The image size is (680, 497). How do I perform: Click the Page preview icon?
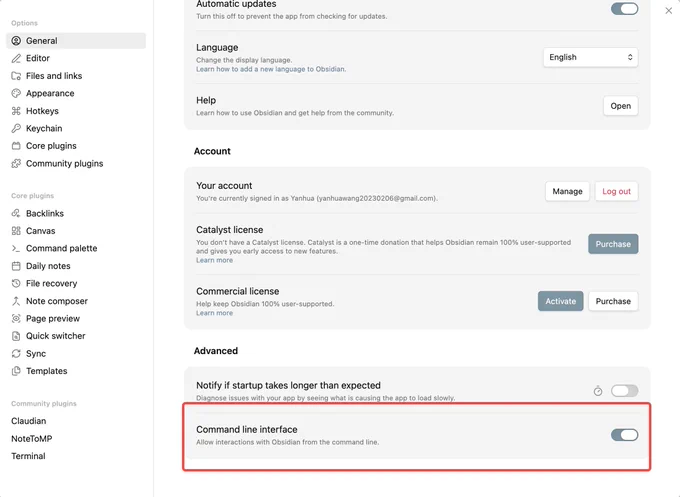tap(16, 318)
